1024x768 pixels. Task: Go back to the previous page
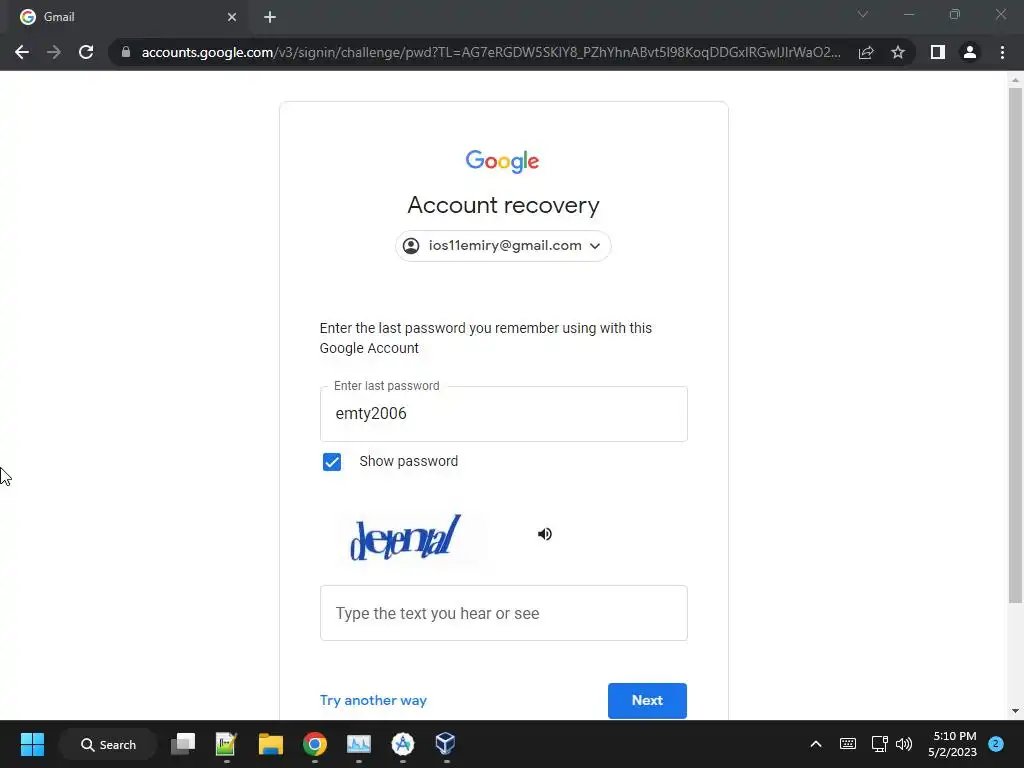22,52
